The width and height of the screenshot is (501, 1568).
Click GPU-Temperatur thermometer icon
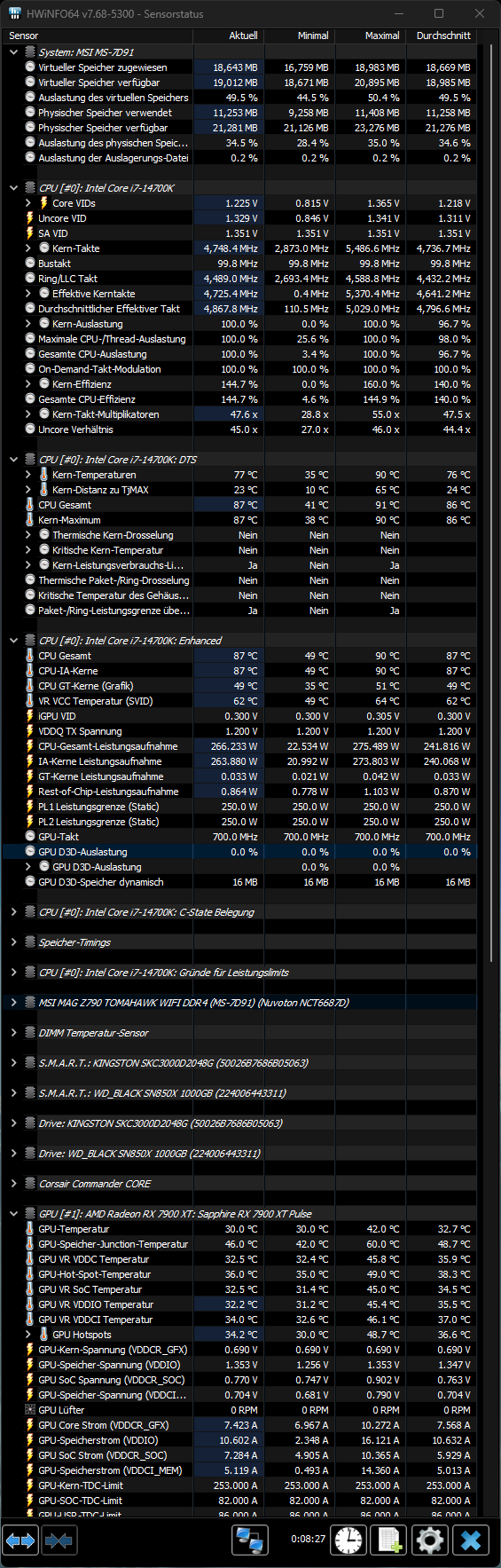(30, 1229)
